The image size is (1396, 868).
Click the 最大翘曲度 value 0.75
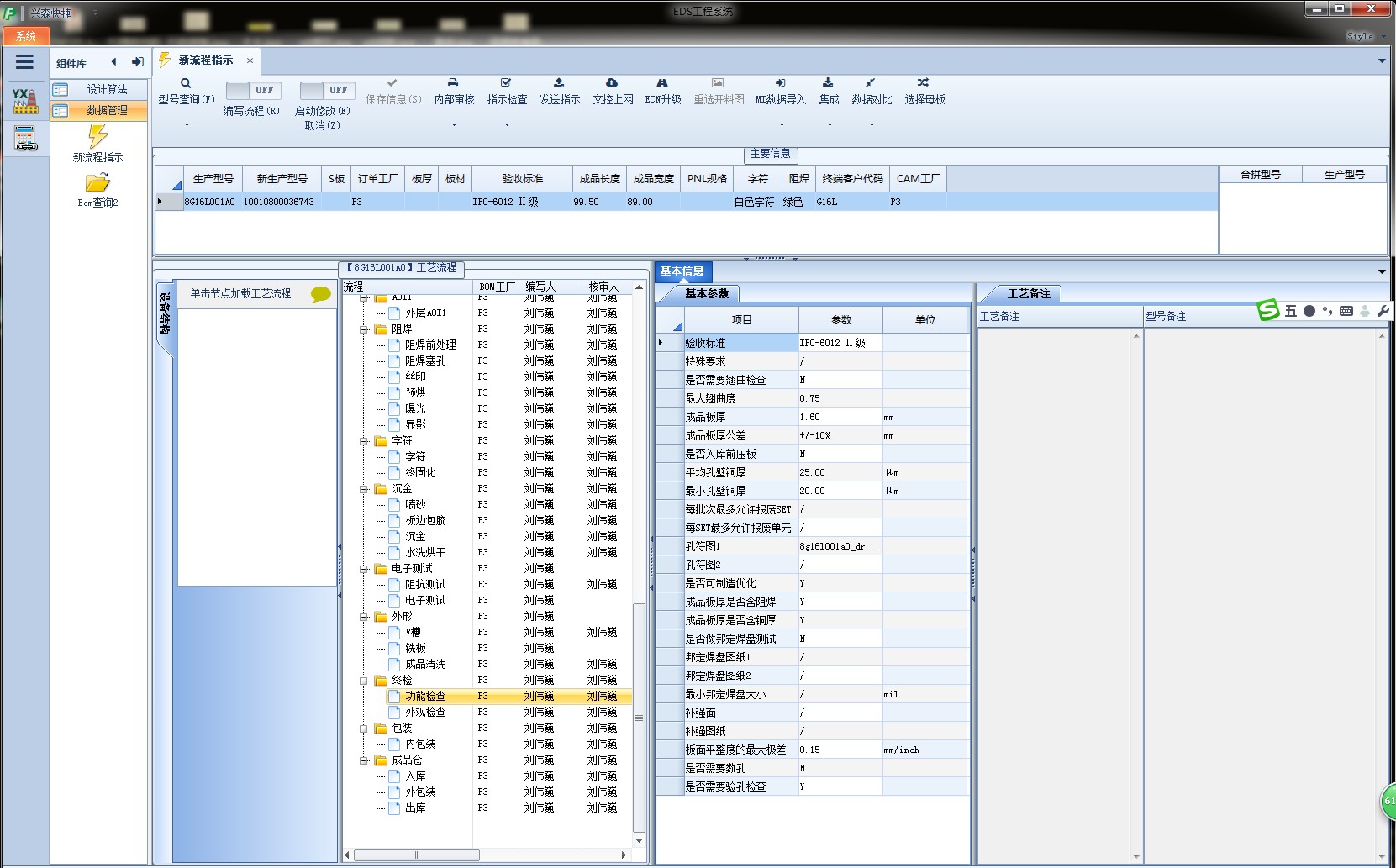click(840, 398)
